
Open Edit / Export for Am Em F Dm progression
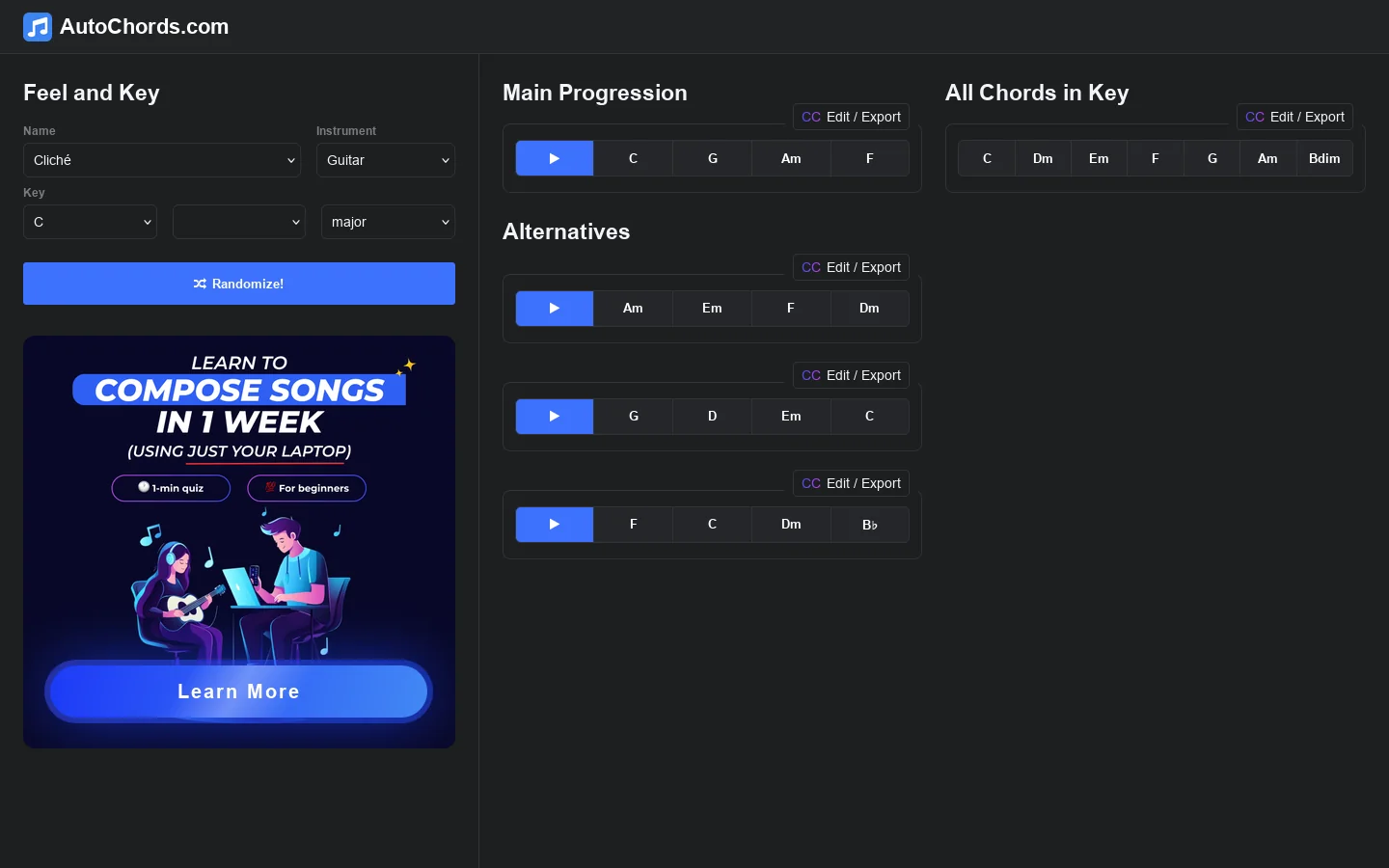pyautogui.click(x=851, y=267)
